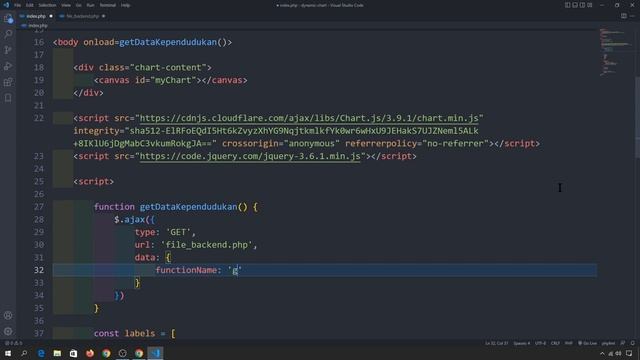Screen dimensions: 640x360
Task: Place cursor after functionName value on line 32
Action: coord(242,270)
